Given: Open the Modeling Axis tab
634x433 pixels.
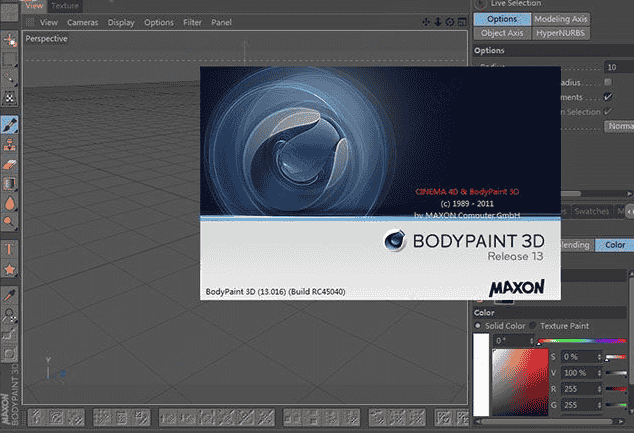Looking at the screenshot, I should point(561,19).
